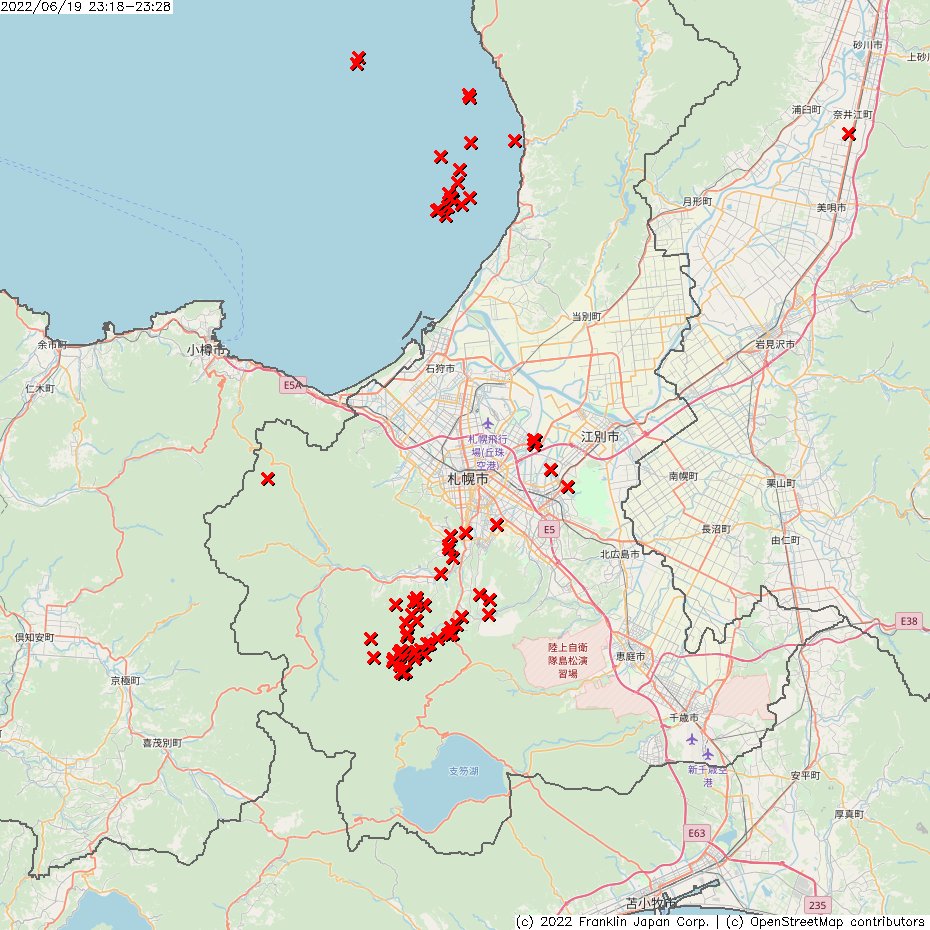Screen dimensions: 930x930
Task: Click the 仁木町 town label
Action: (40, 388)
